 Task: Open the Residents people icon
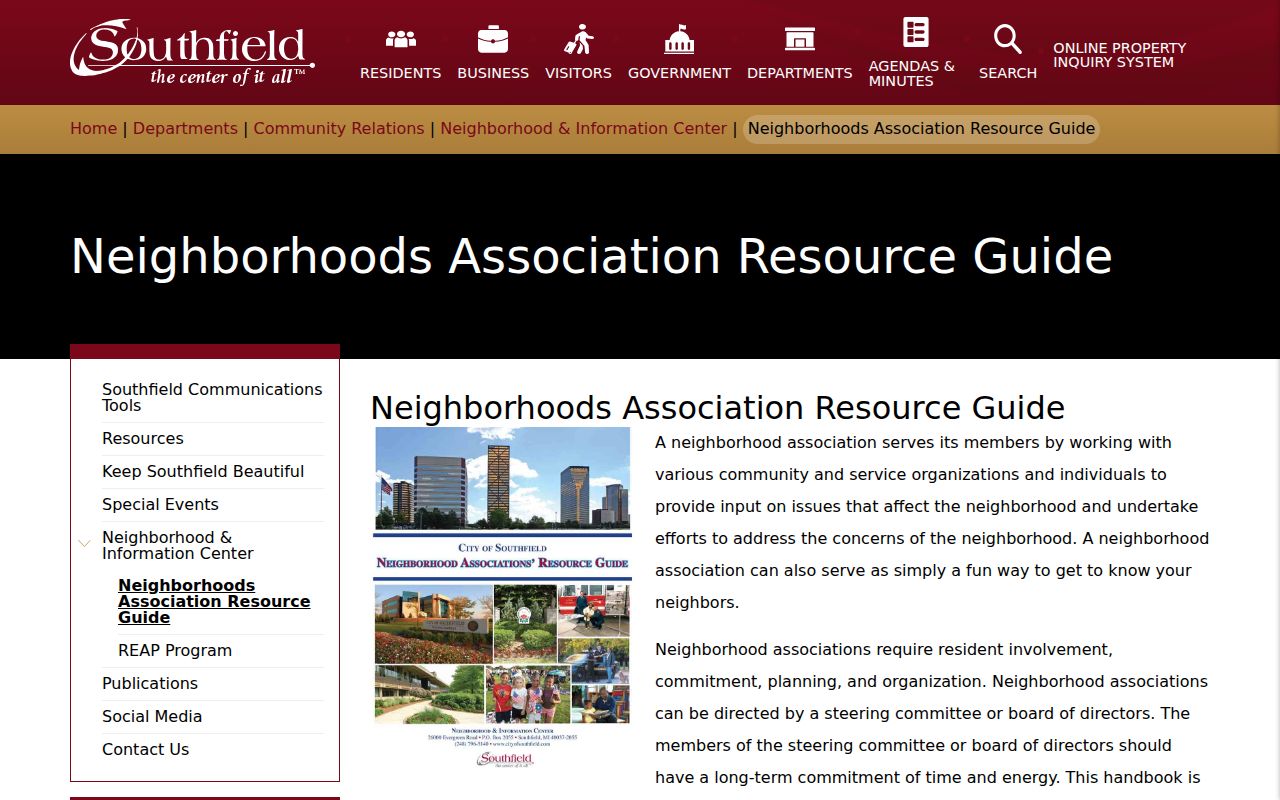click(x=400, y=39)
